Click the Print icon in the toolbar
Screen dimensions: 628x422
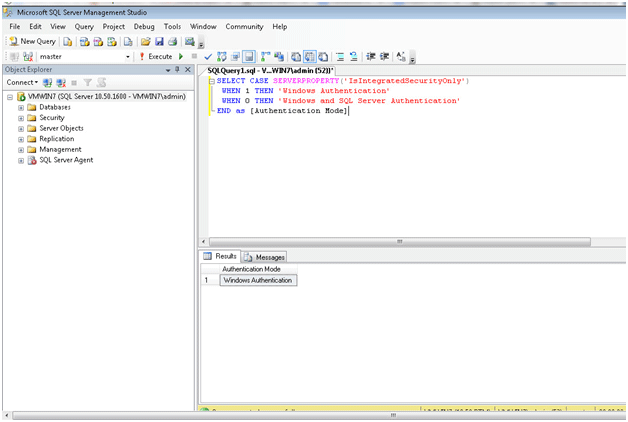(173, 42)
